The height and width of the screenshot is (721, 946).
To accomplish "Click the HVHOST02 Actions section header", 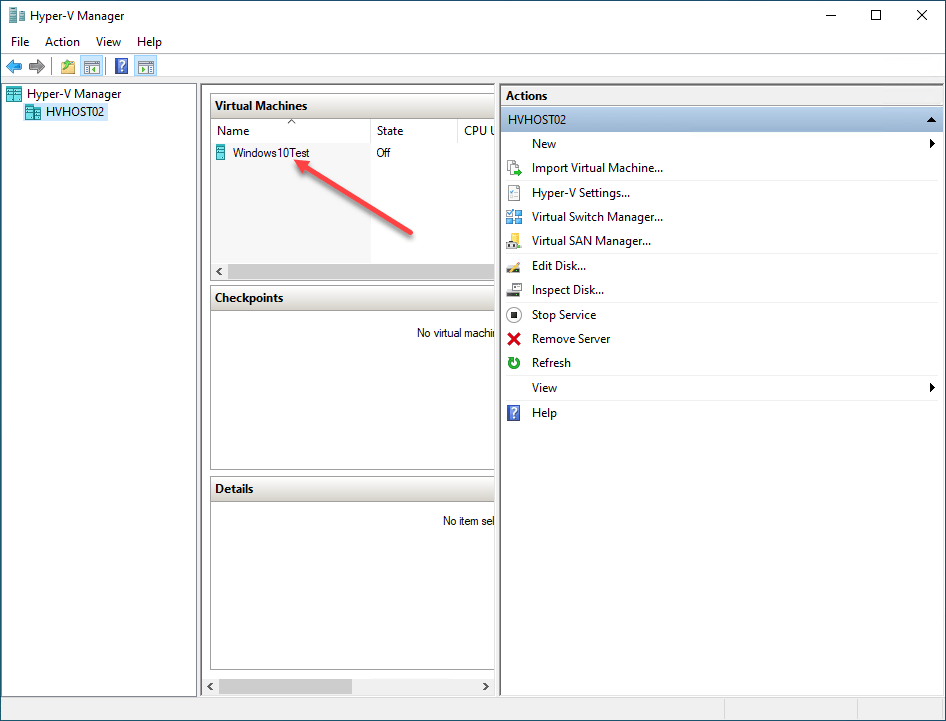I will coord(722,119).
